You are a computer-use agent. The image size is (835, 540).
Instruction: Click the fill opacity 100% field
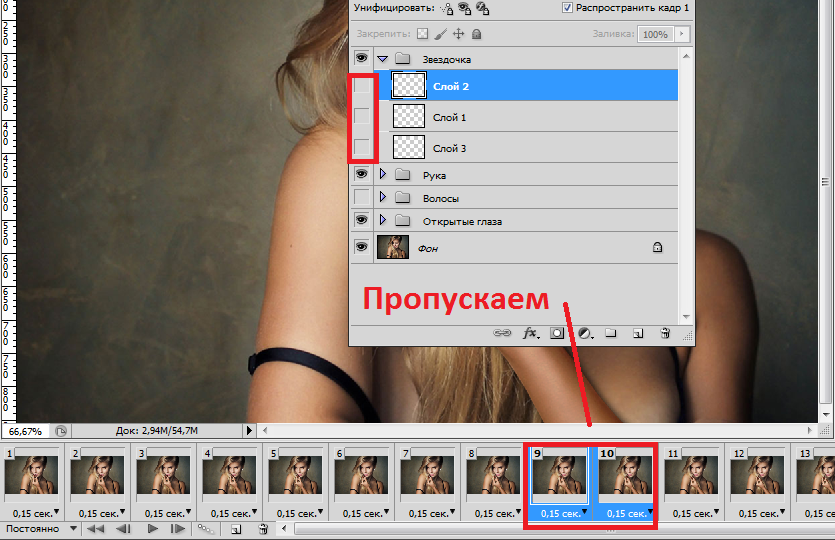click(x=655, y=34)
